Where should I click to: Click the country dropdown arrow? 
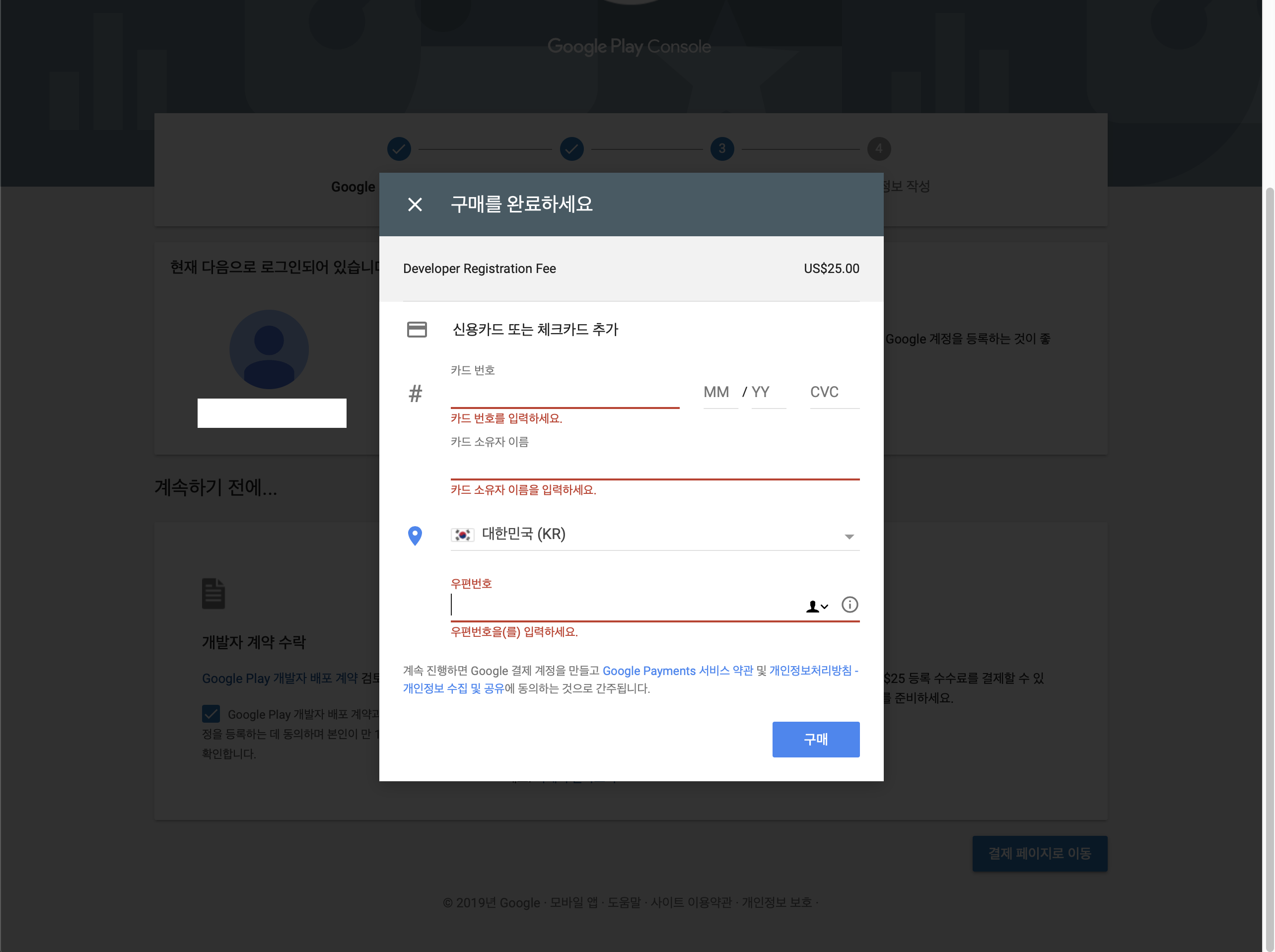click(x=849, y=537)
